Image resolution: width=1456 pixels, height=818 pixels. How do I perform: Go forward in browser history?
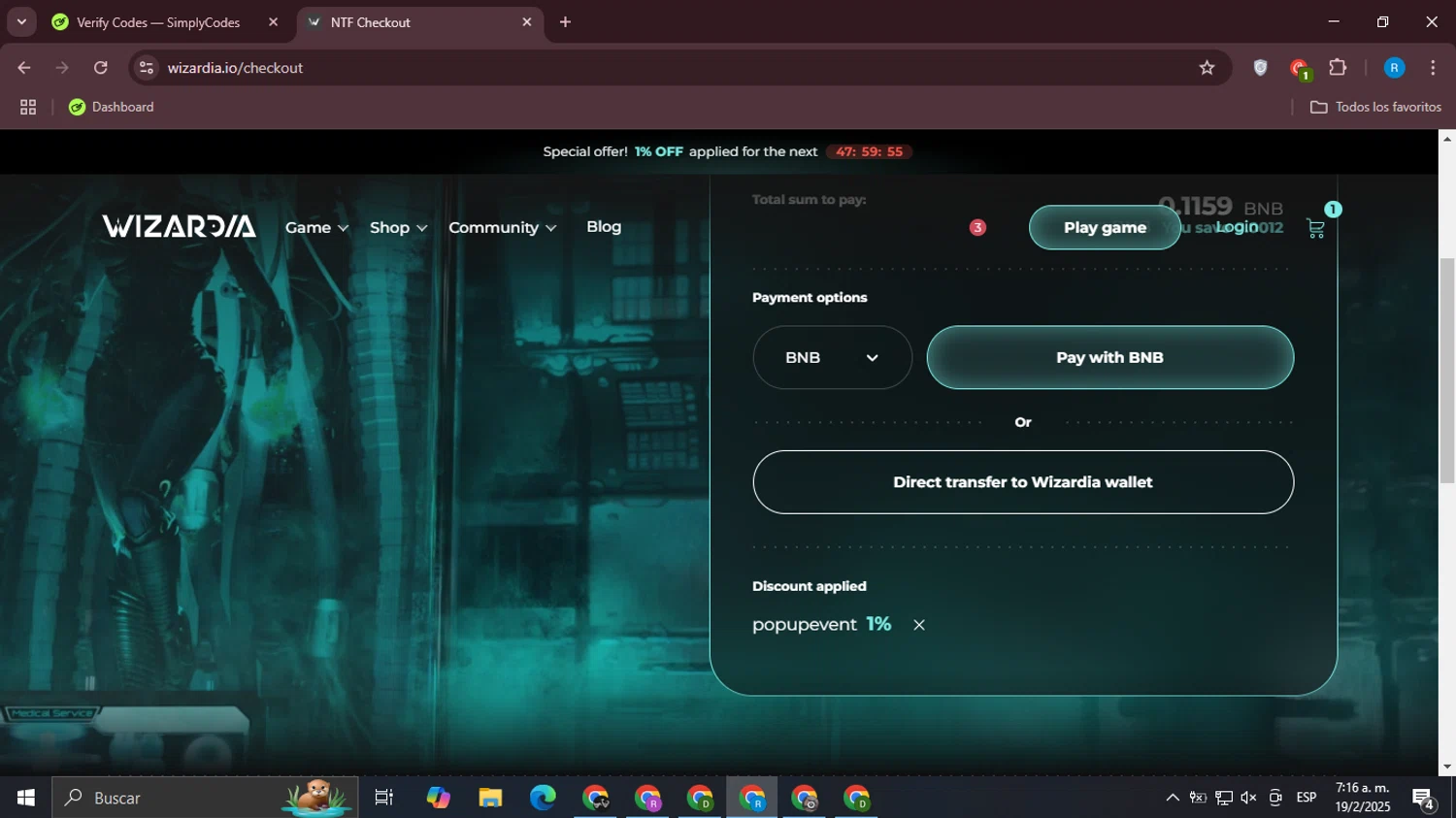[62, 68]
